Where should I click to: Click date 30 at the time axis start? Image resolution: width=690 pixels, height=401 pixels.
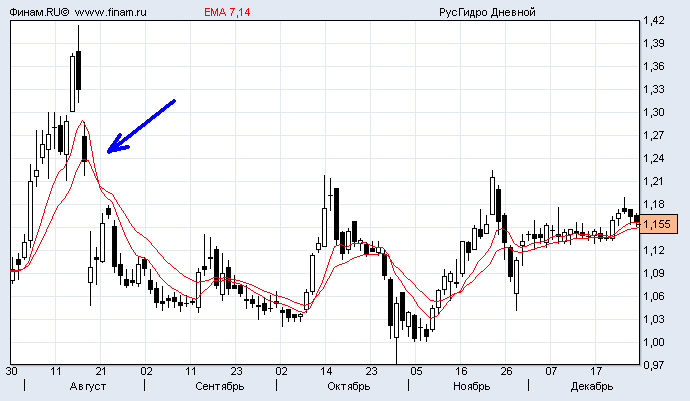click(x=12, y=371)
